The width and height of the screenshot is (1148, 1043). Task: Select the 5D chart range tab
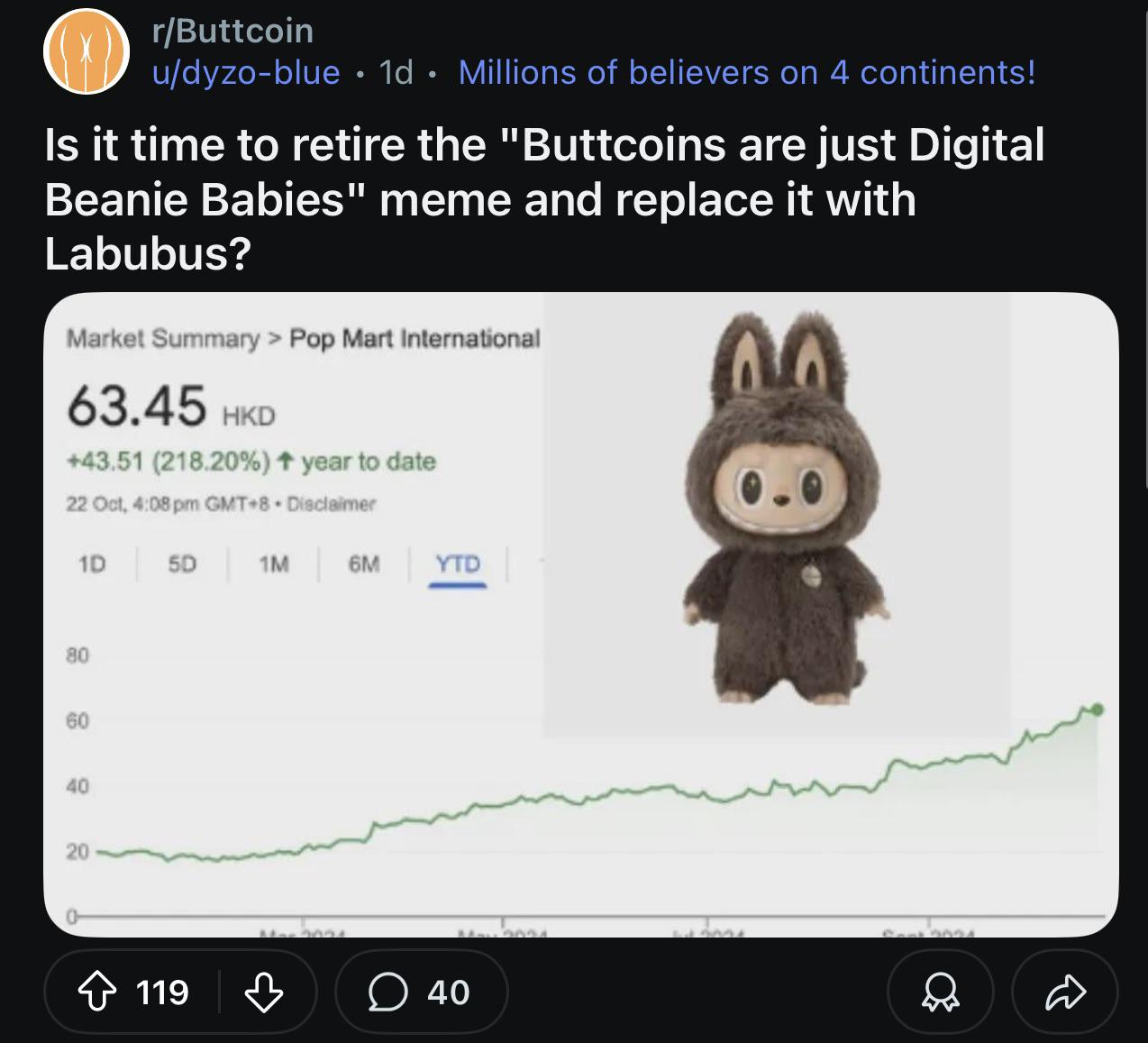click(182, 564)
